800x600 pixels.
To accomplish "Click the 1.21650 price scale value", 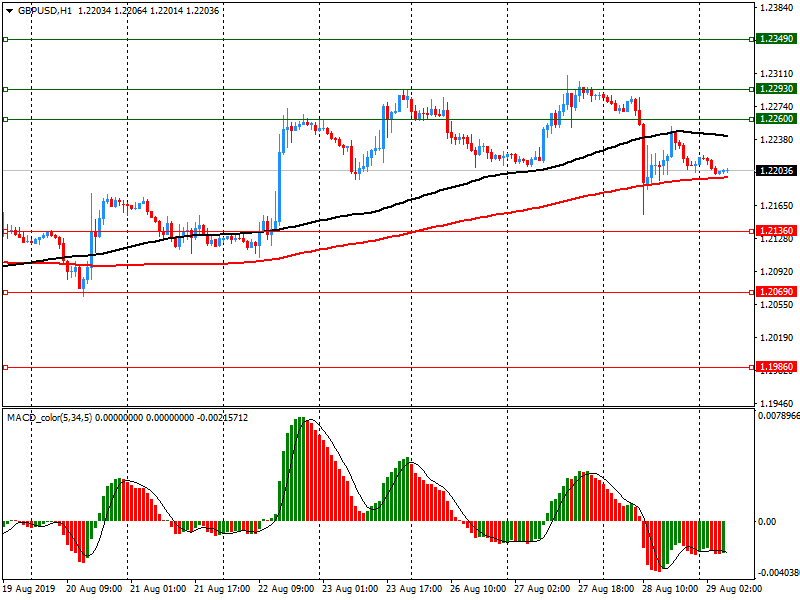I will pyautogui.click(x=777, y=206).
